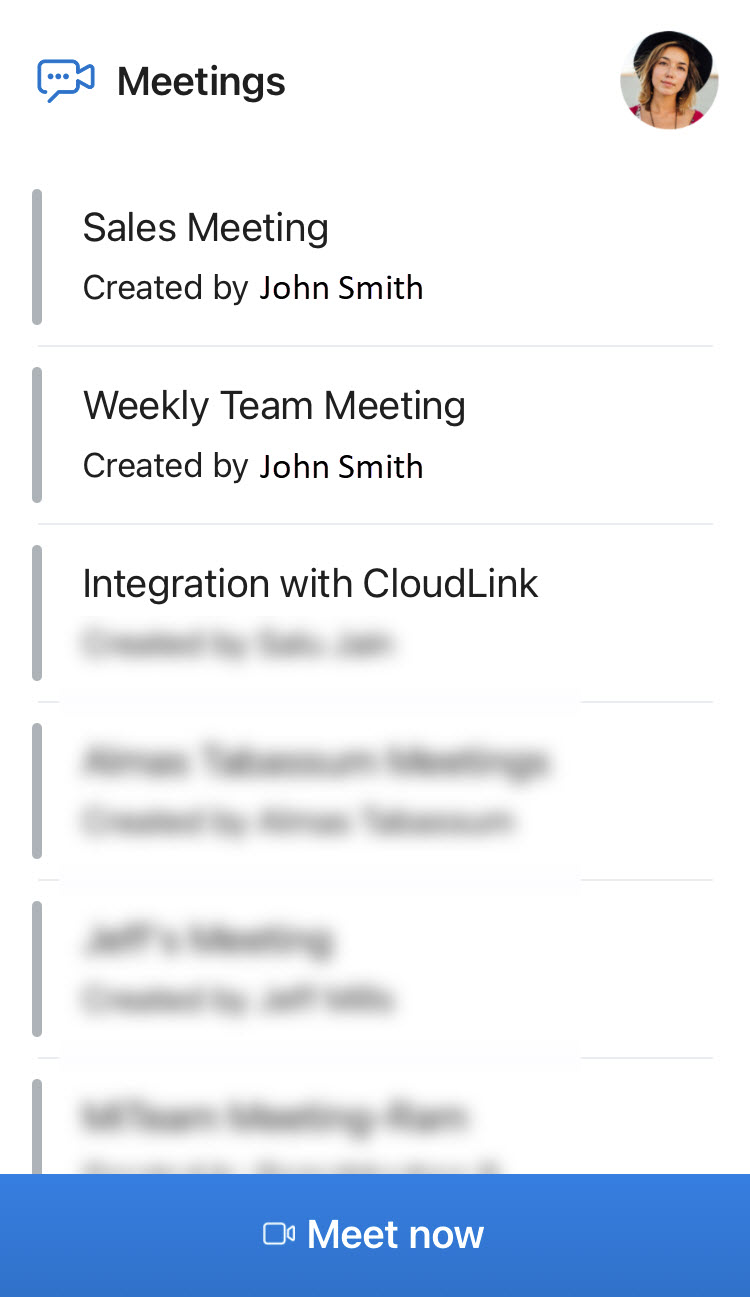Click "Created by John Smith" under Weekly Team Meeting

pyautogui.click(x=253, y=466)
